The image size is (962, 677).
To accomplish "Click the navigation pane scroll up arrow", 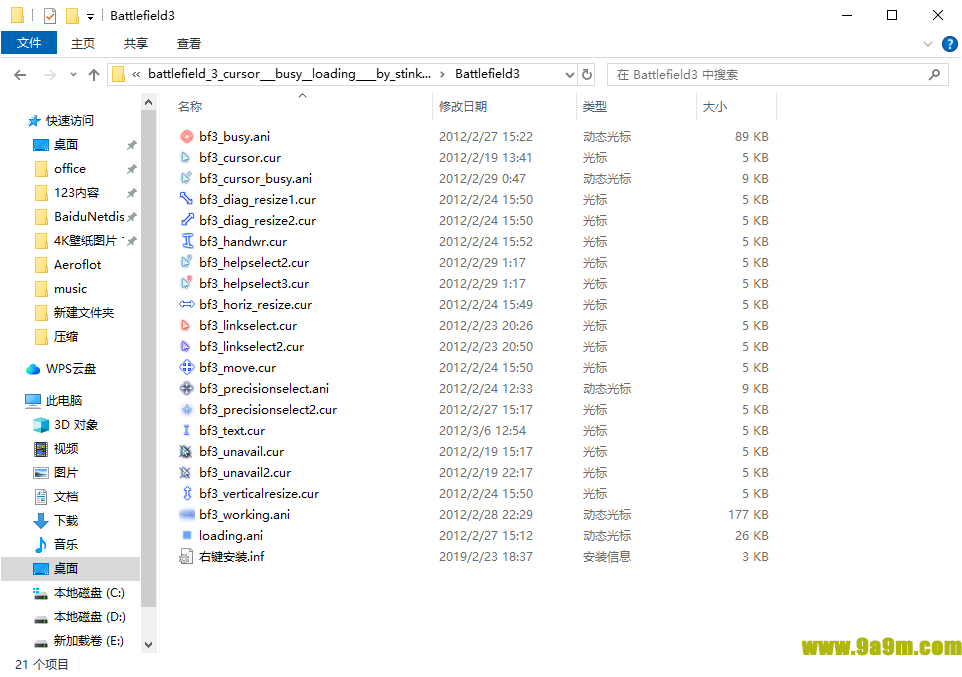I will 148,103.
